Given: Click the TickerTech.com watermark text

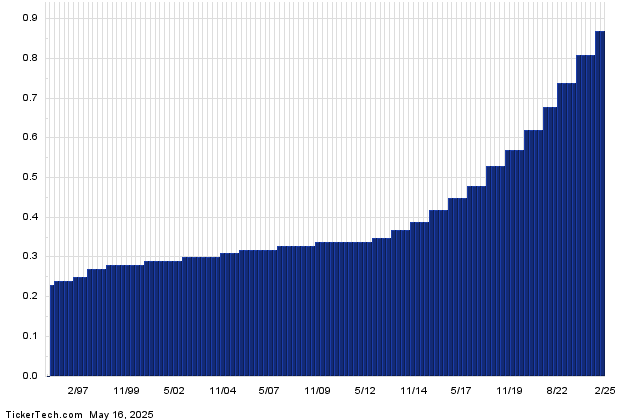Looking at the screenshot, I should [41, 411].
